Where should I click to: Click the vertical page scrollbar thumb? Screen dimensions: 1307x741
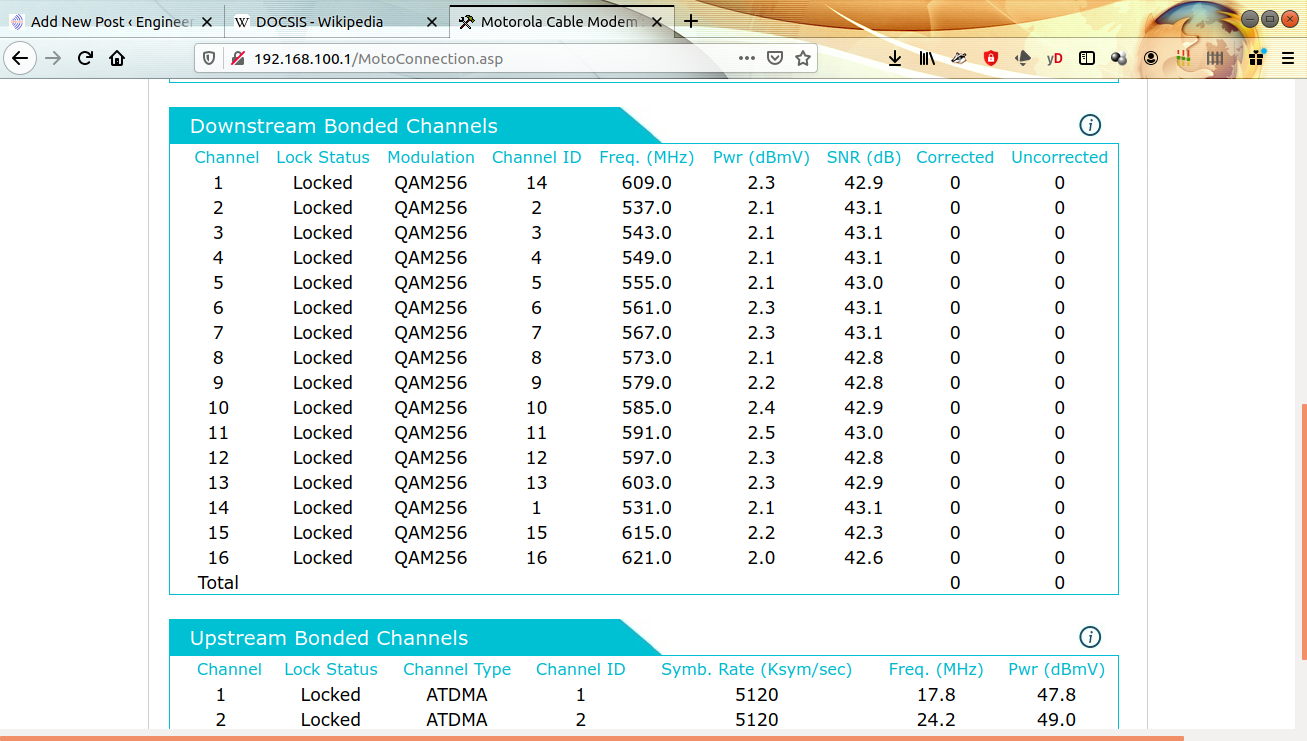point(1302,530)
